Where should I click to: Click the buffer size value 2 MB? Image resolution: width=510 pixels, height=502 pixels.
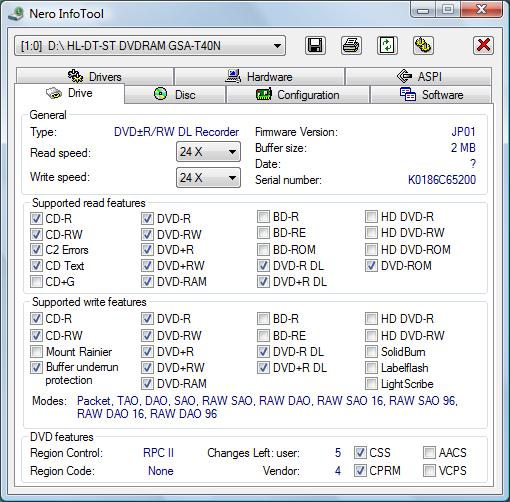(x=463, y=148)
